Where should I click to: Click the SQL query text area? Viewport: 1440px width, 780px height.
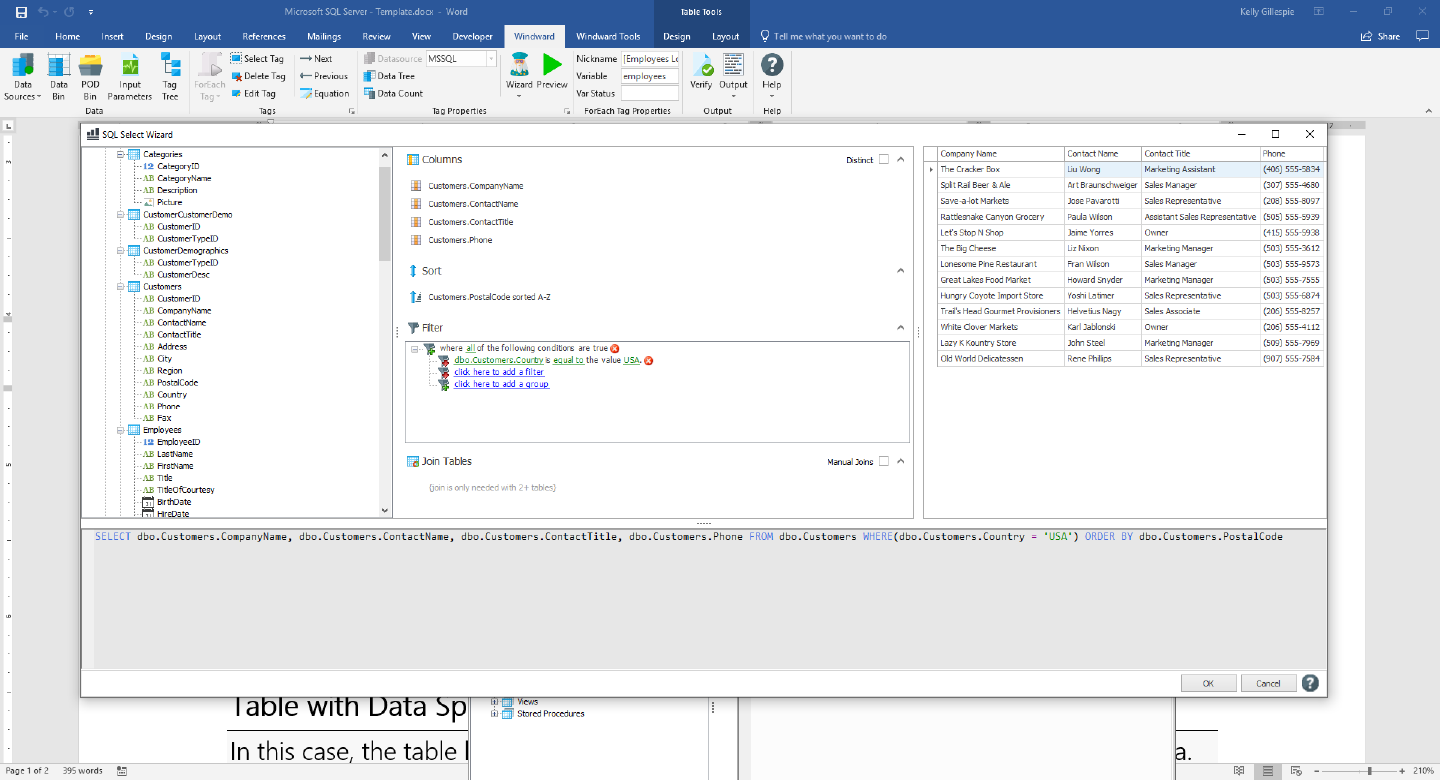click(x=704, y=598)
